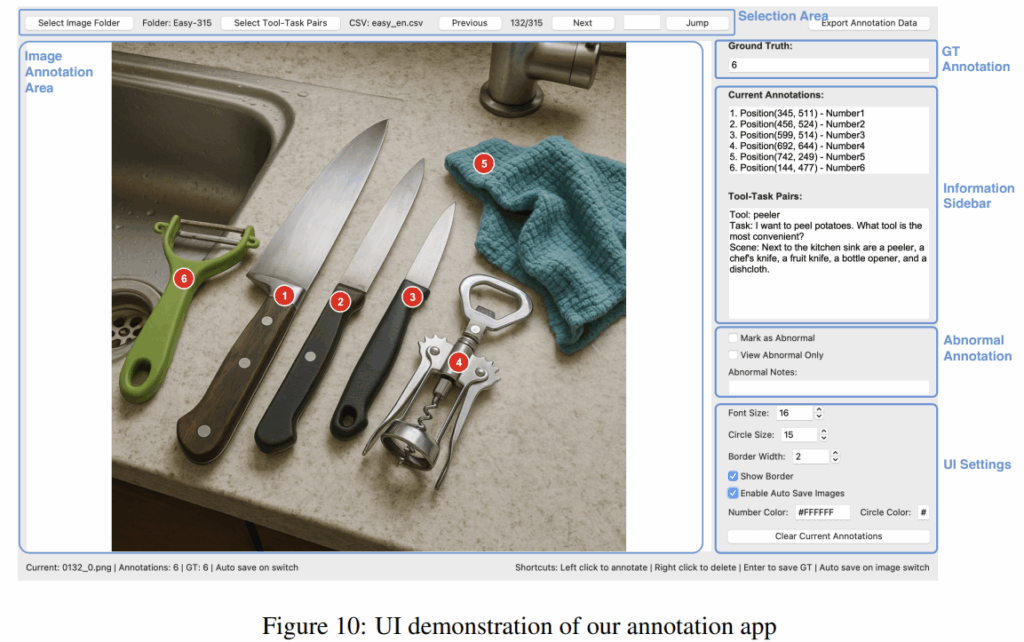Viewport: 1024px width, 642px height.
Task: Adjust the Border Width stepper arrows
Action: [835, 457]
